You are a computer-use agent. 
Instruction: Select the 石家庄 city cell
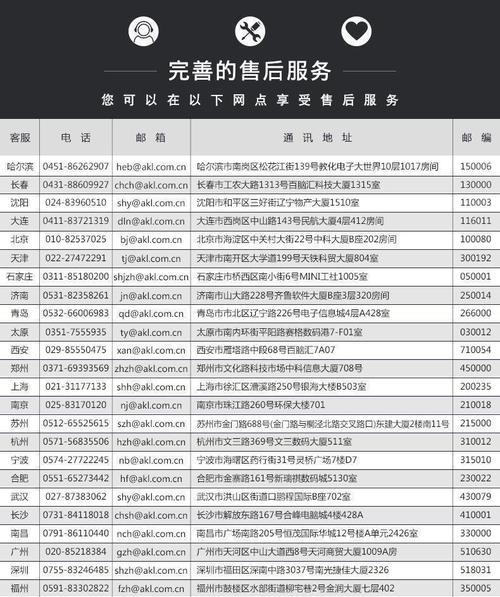coord(20,276)
